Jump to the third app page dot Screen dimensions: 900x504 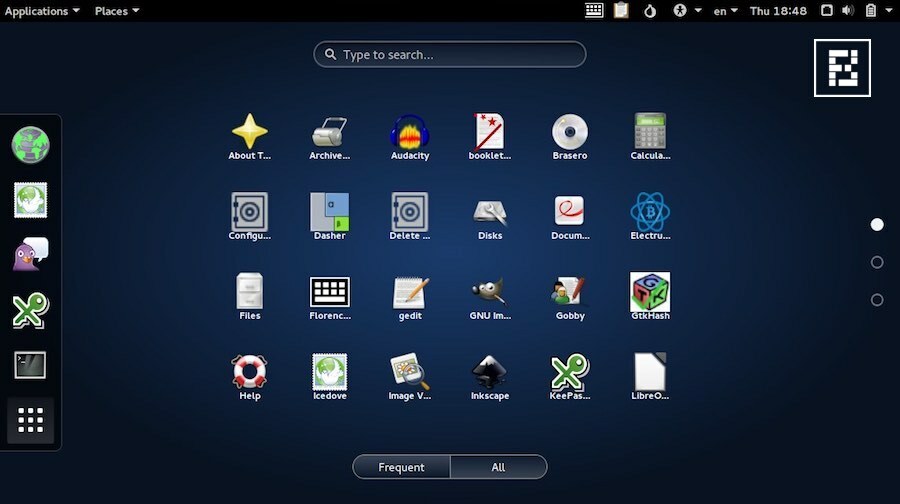click(x=877, y=300)
